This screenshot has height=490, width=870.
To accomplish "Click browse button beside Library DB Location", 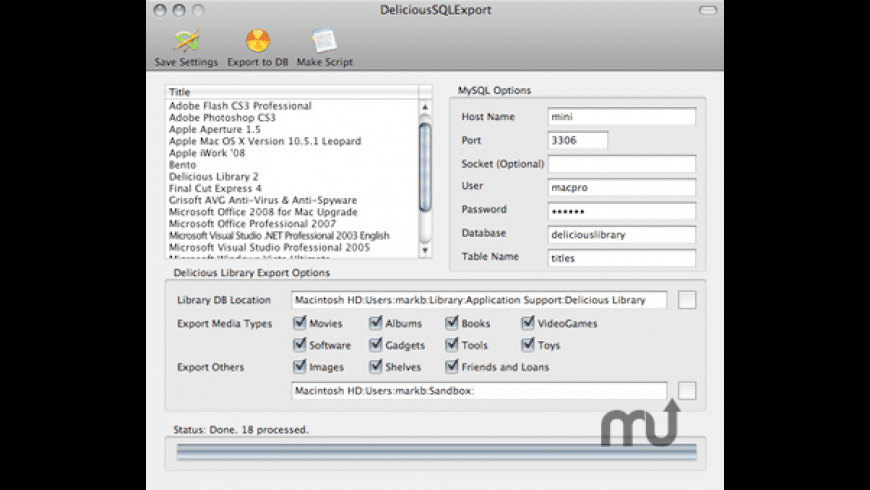I will 687,300.
